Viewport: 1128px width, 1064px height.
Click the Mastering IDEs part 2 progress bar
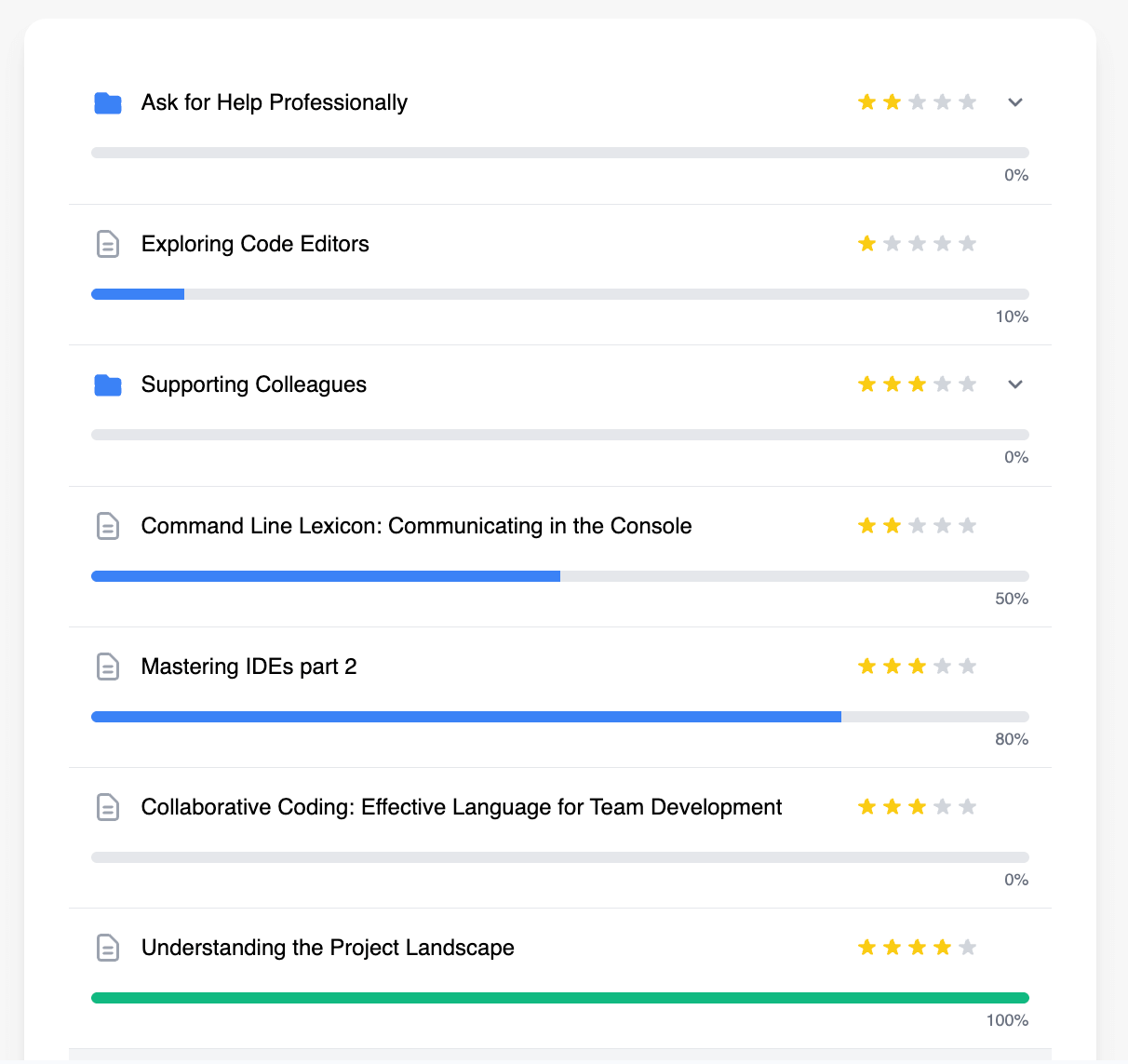coord(559,717)
